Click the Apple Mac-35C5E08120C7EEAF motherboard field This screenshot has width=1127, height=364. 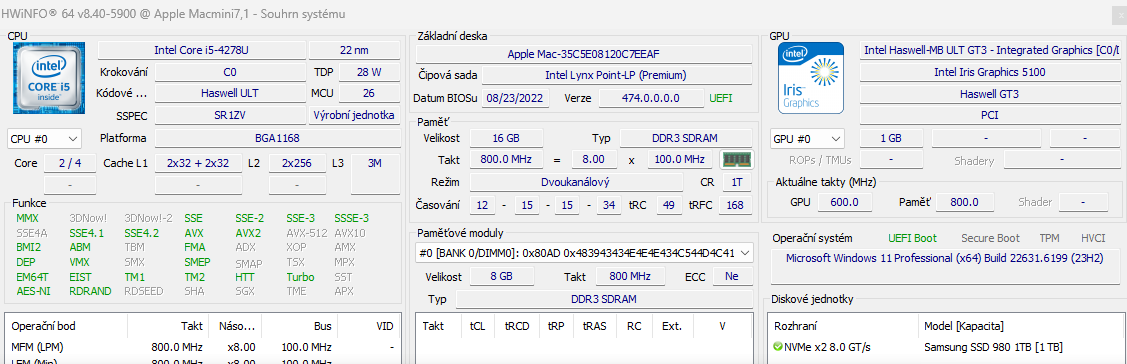pos(584,54)
